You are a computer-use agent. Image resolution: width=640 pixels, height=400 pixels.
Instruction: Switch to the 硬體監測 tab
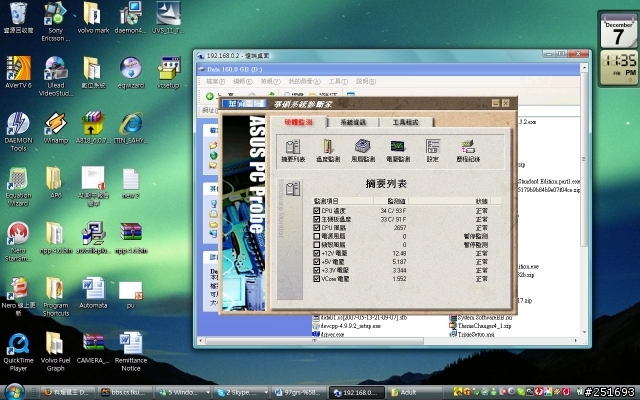tap(299, 122)
